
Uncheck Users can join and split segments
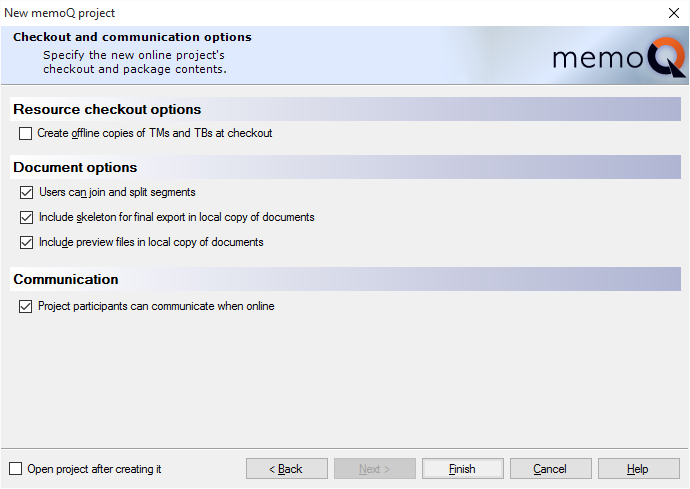(26, 192)
